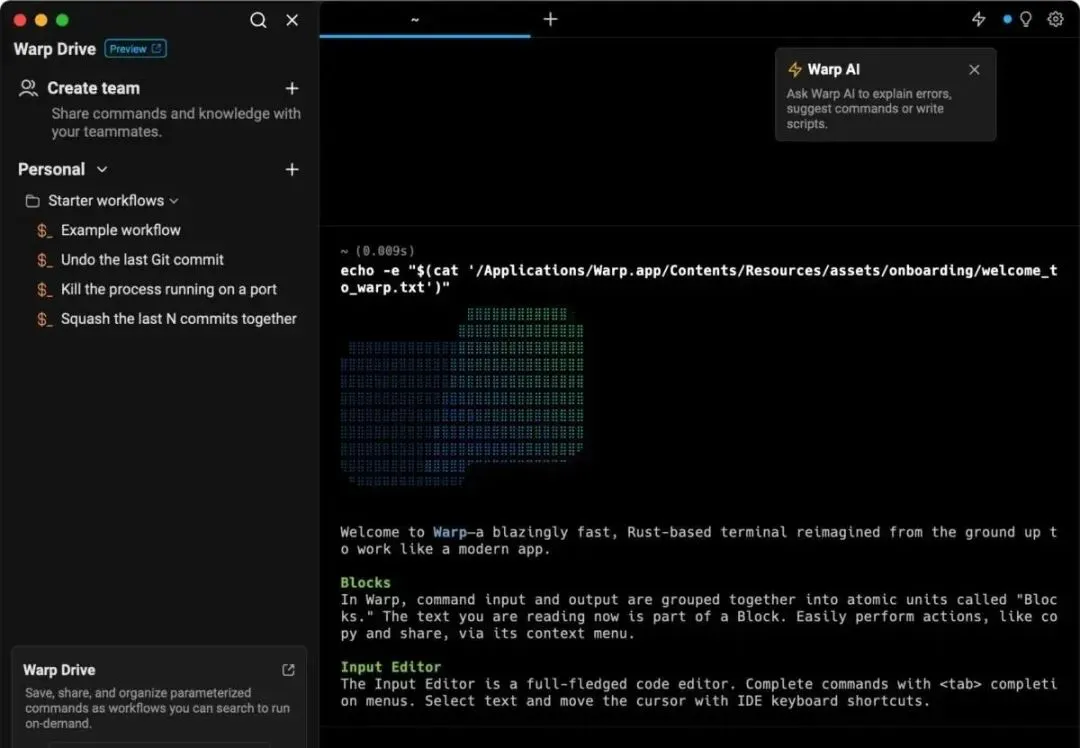Viewport: 1080px width, 748px height.
Task: Click Warp Drive info card title
Action: tap(59, 670)
